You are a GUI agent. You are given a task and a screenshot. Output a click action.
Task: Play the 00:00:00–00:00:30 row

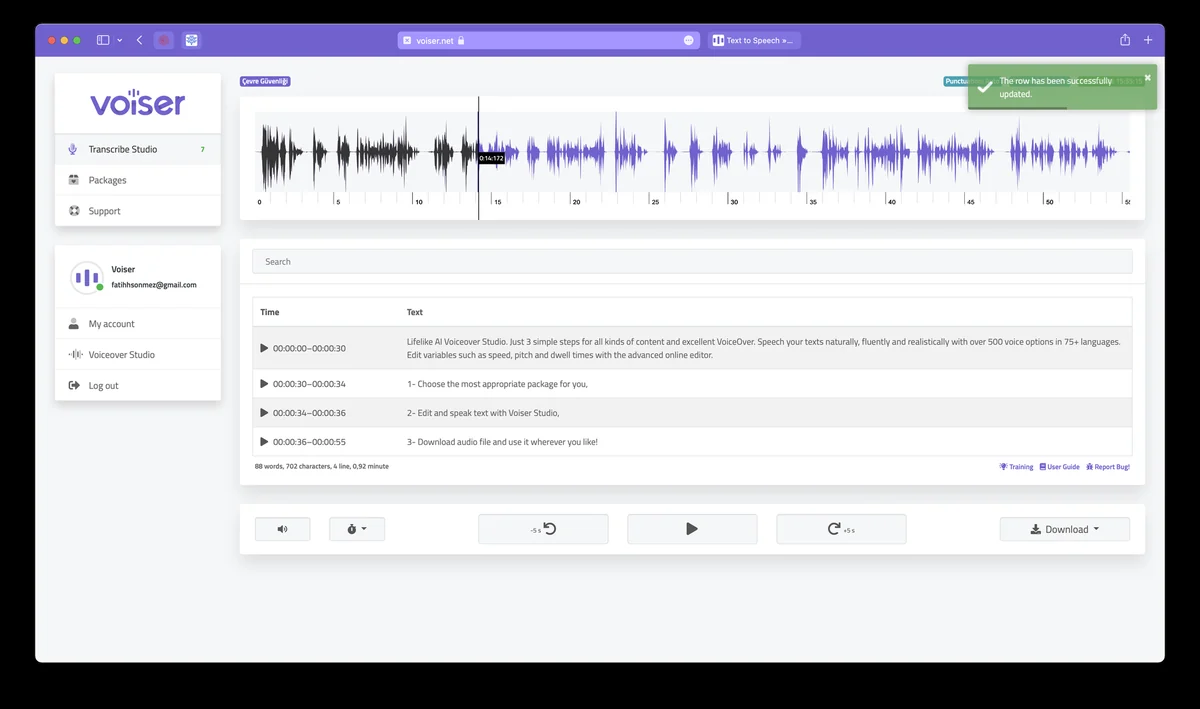[264, 348]
